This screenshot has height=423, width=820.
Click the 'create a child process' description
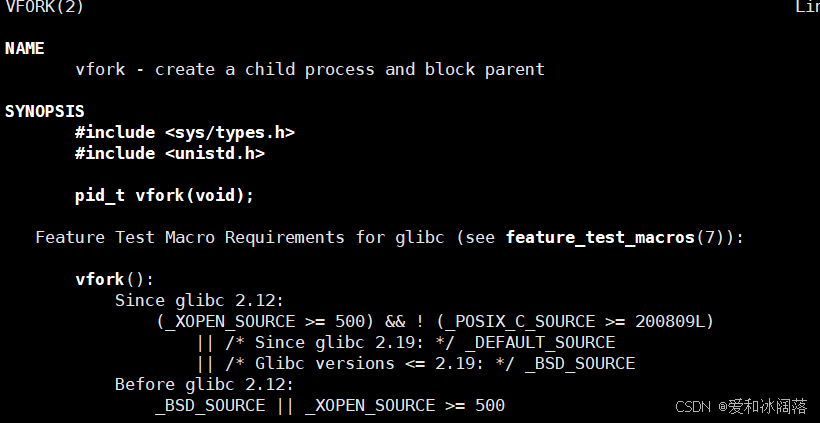pyautogui.click(x=265, y=70)
